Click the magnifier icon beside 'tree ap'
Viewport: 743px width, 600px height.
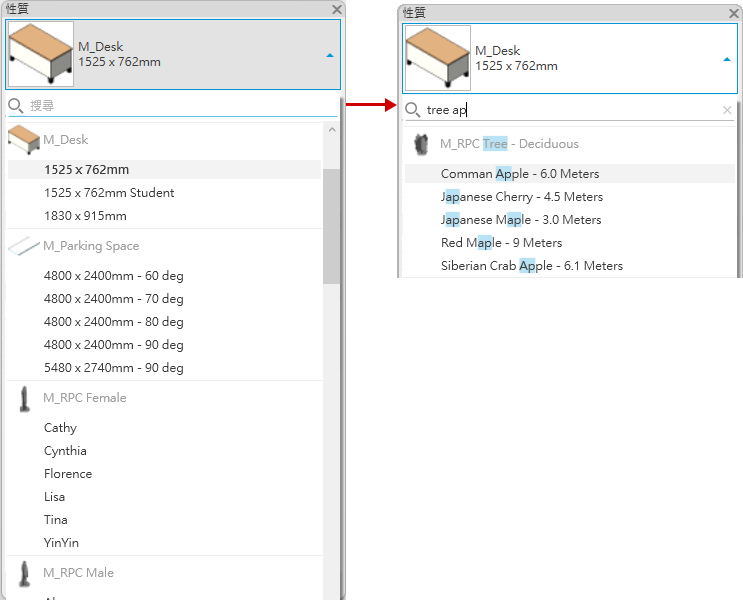[x=413, y=110]
